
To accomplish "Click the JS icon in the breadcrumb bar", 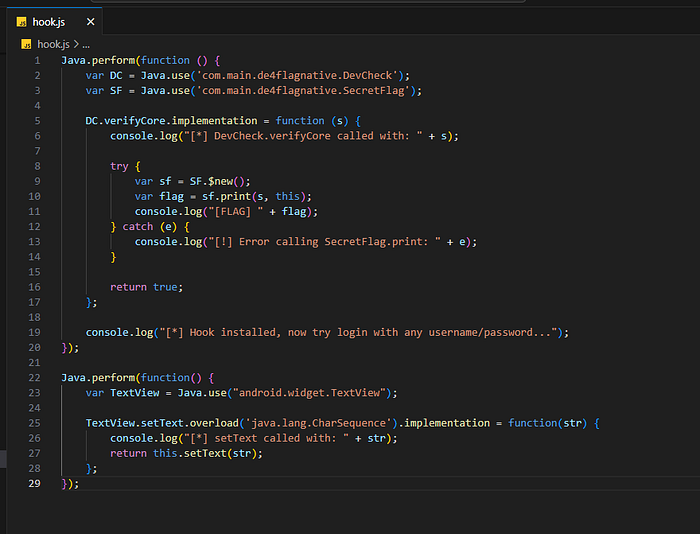I will point(26,44).
